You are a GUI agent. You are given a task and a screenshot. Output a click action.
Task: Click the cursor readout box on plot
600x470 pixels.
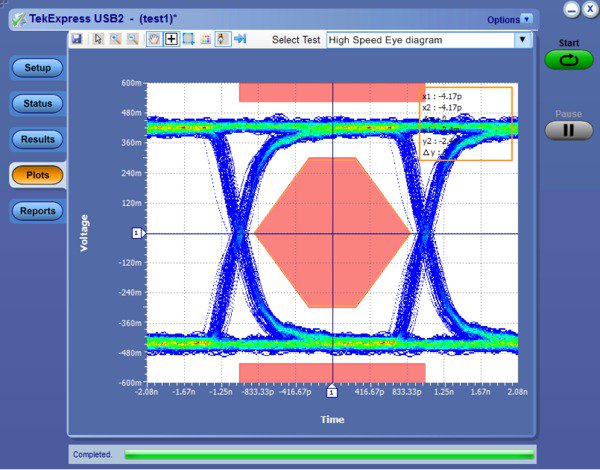[x=466, y=123]
